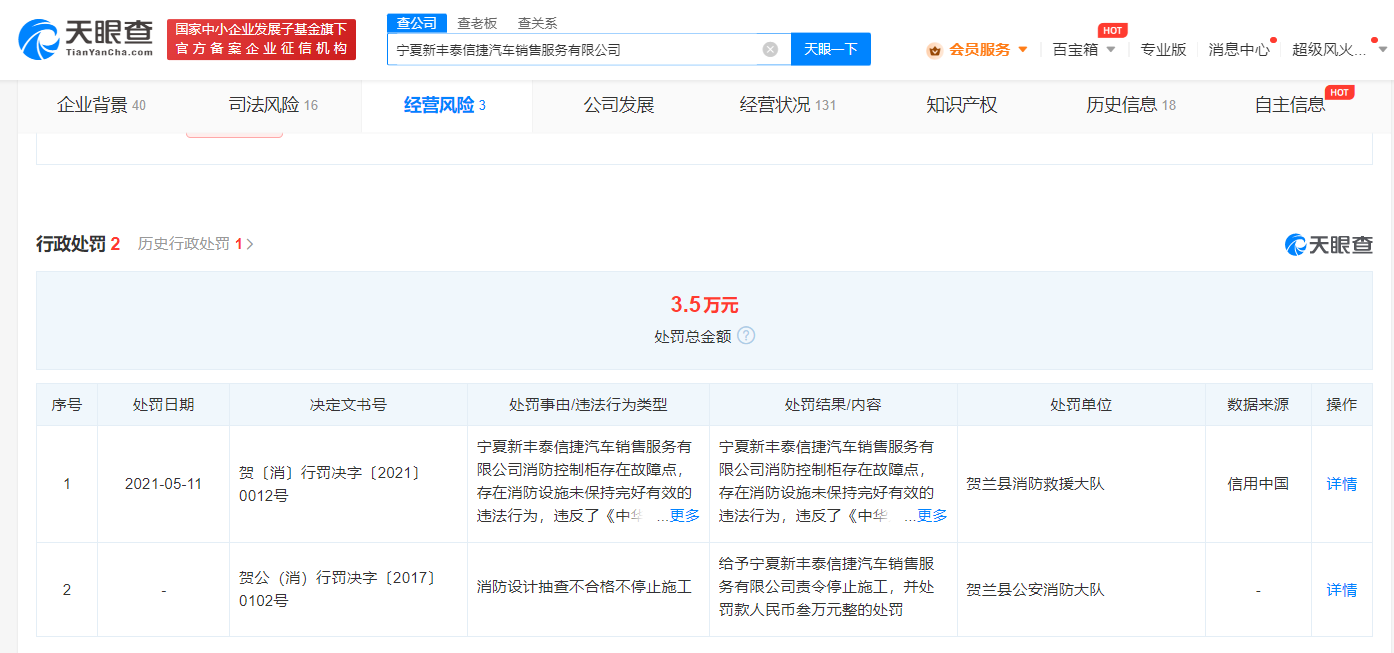Select the 处罚结果/内容 column header
The height and width of the screenshot is (653, 1394).
(x=833, y=405)
